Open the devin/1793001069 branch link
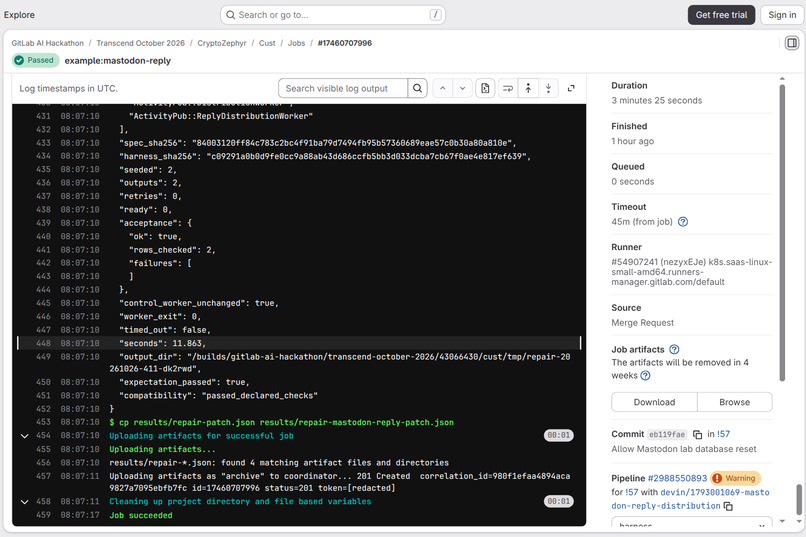Viewport: 806px width, 537px height. coord(690,499)
